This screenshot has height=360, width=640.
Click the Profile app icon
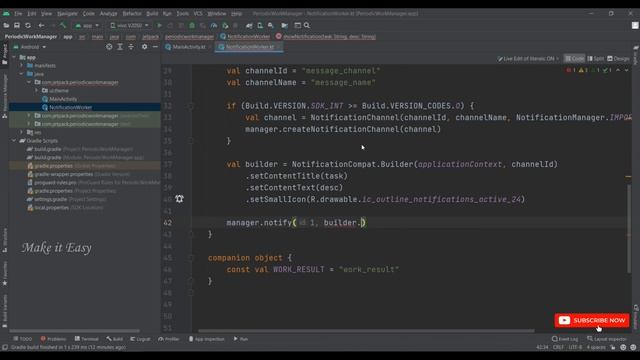(x=214, y=25)
